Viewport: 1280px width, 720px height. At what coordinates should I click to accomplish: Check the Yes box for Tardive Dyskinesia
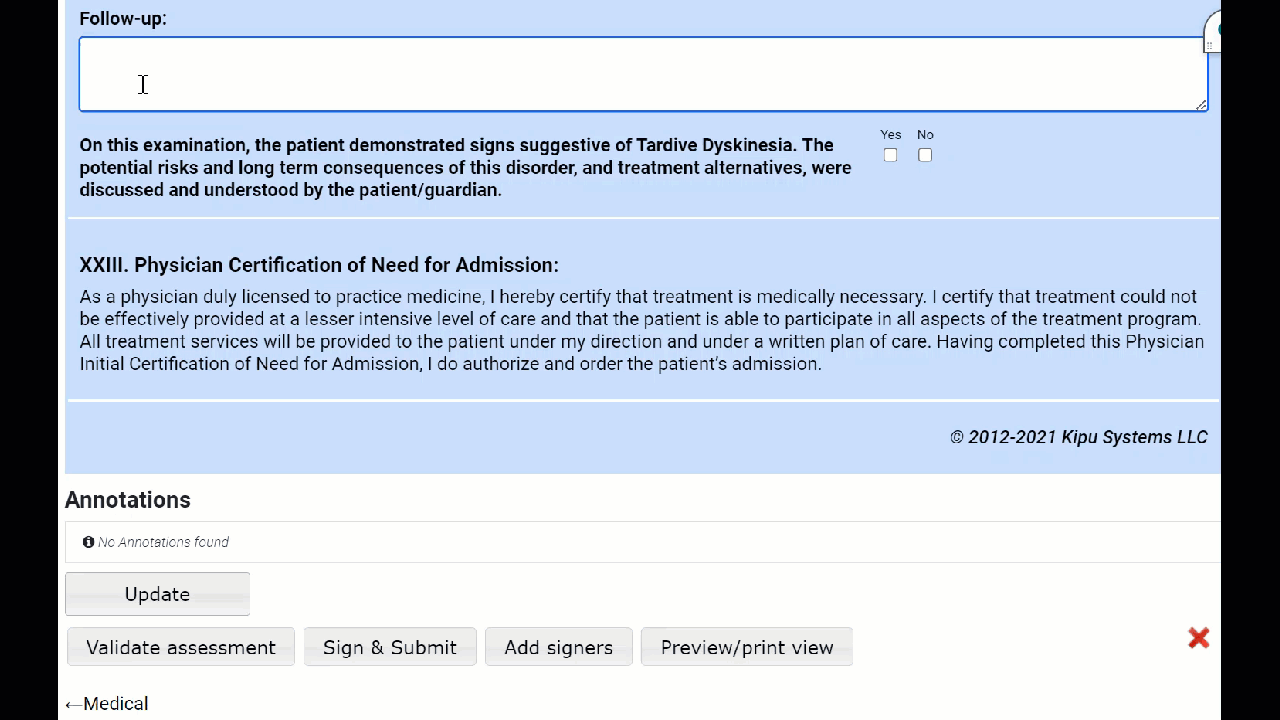(890, 155)
